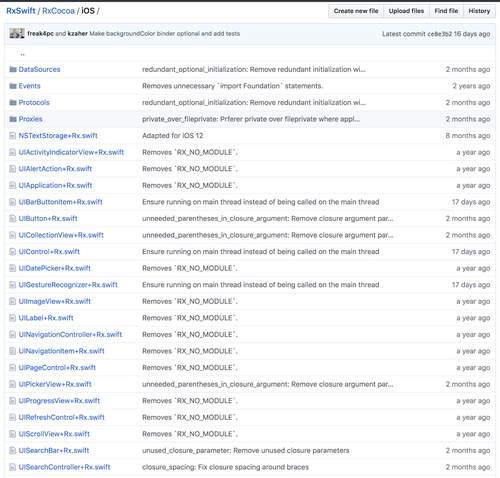Screen dimensions: 500x478
Task: Open UINavigationController+Rx.swift file
Action: coord(70,334)
